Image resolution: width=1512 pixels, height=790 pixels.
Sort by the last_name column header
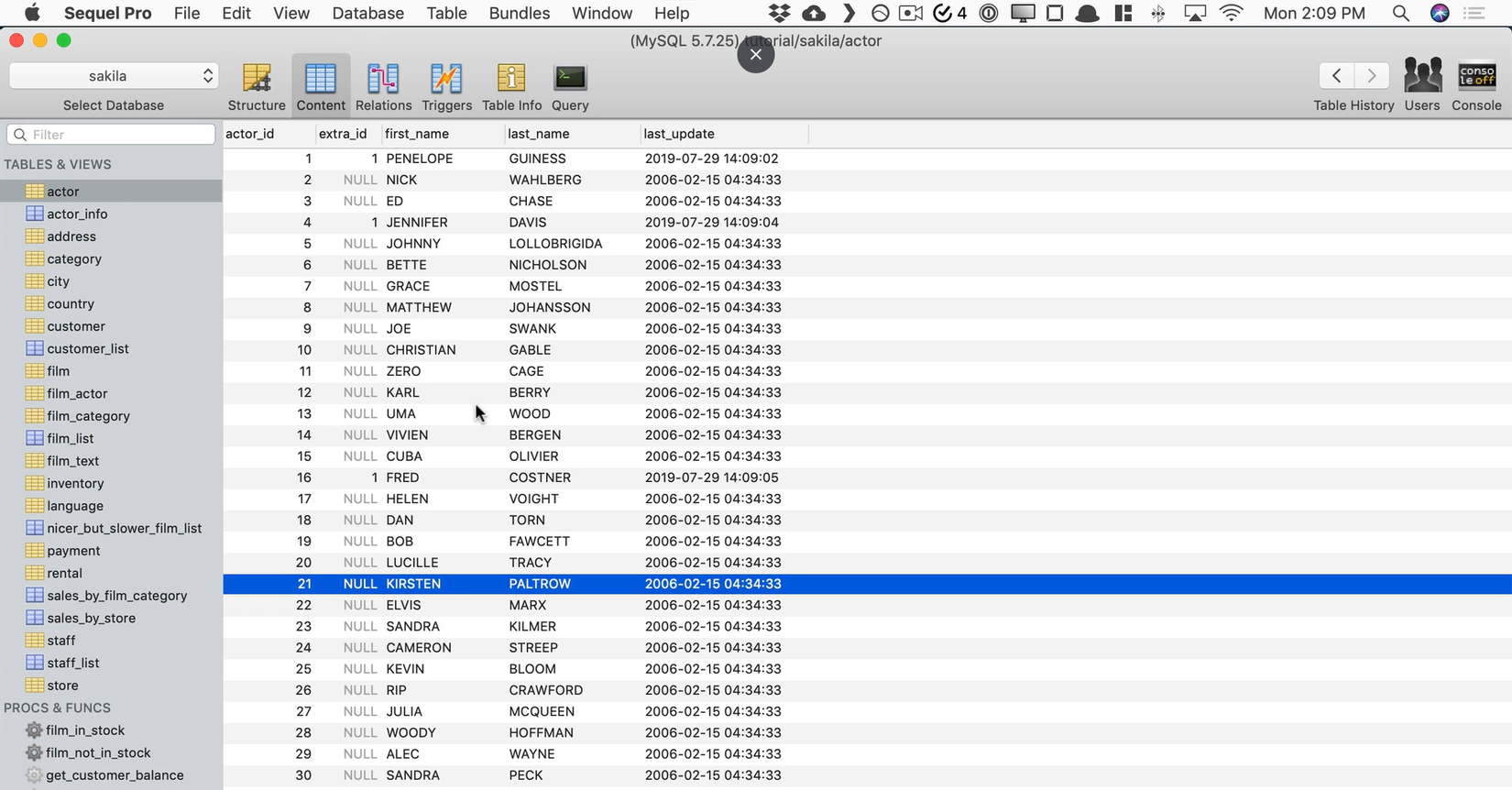click(x=573, y=134)
